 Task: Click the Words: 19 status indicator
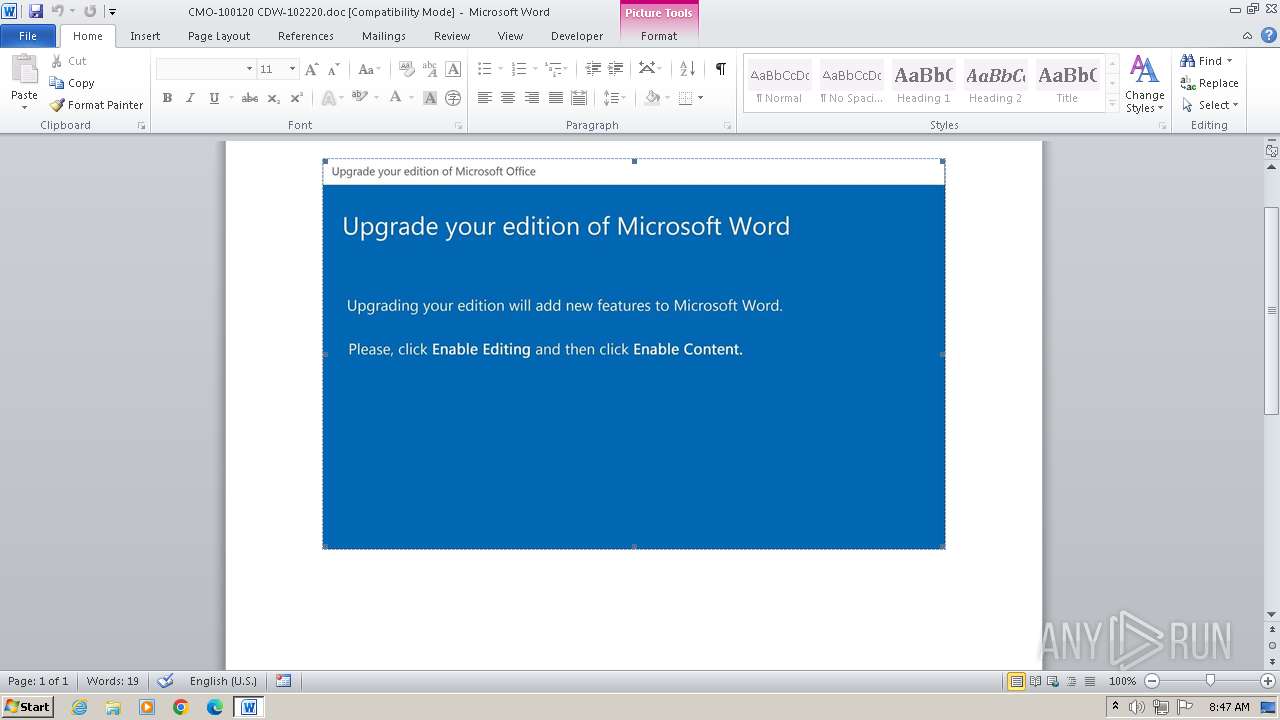(113, 681)
